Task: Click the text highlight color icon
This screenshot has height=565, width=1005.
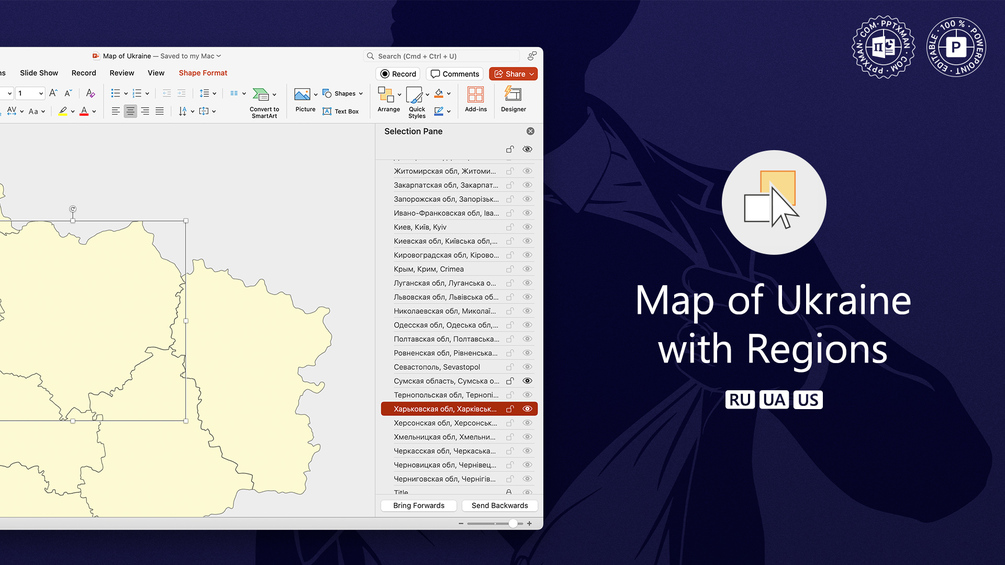Action: tap(63, 111)
